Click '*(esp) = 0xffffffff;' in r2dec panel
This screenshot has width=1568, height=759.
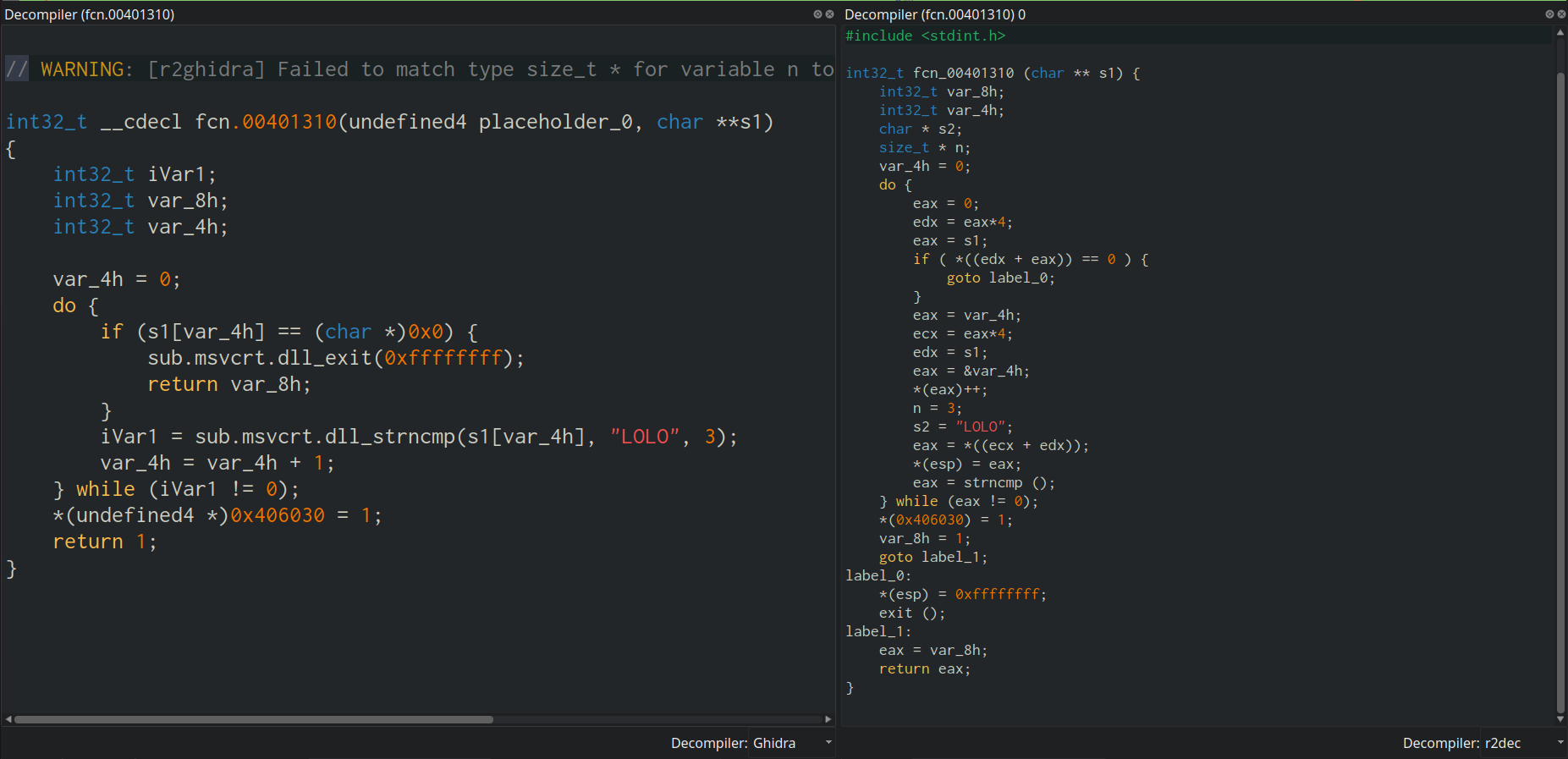[963, 594]
